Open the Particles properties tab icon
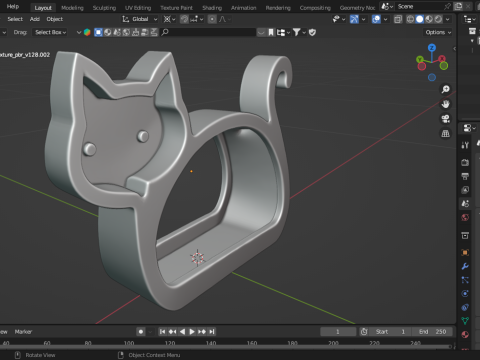Viewport: 480px width, 360px height. tap(465, 280)
